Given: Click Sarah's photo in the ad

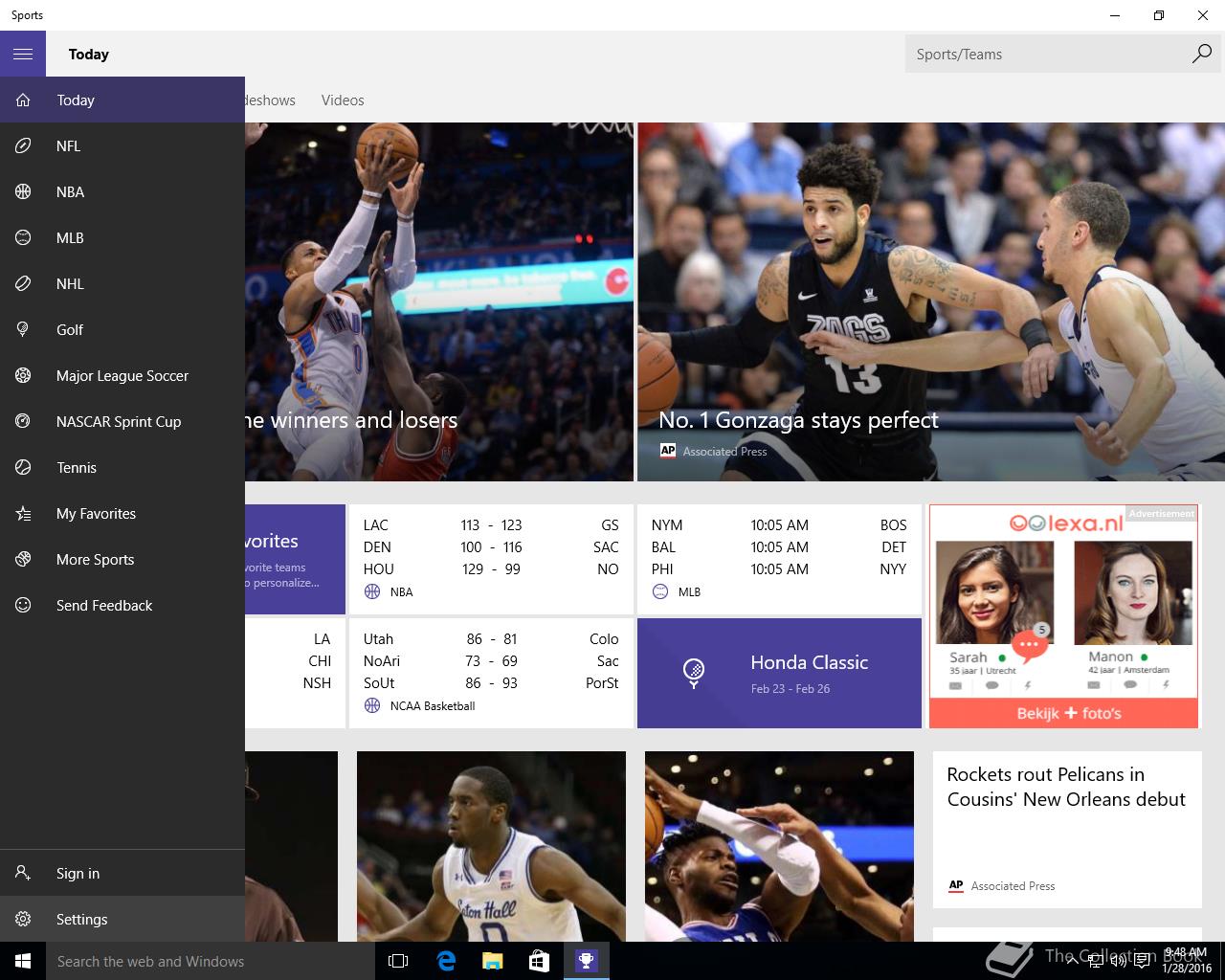Looking at the screenshot, I should (994, 593).
